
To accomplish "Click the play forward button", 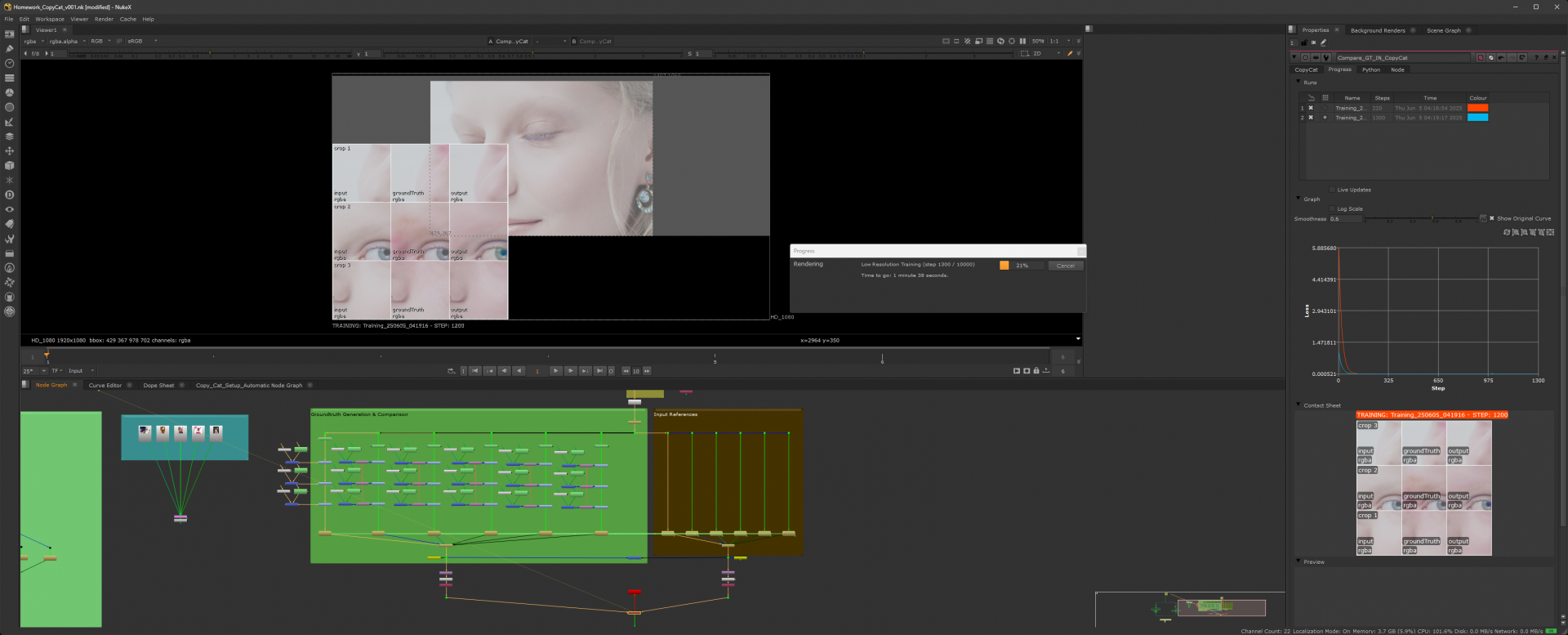I will [555, 371].
